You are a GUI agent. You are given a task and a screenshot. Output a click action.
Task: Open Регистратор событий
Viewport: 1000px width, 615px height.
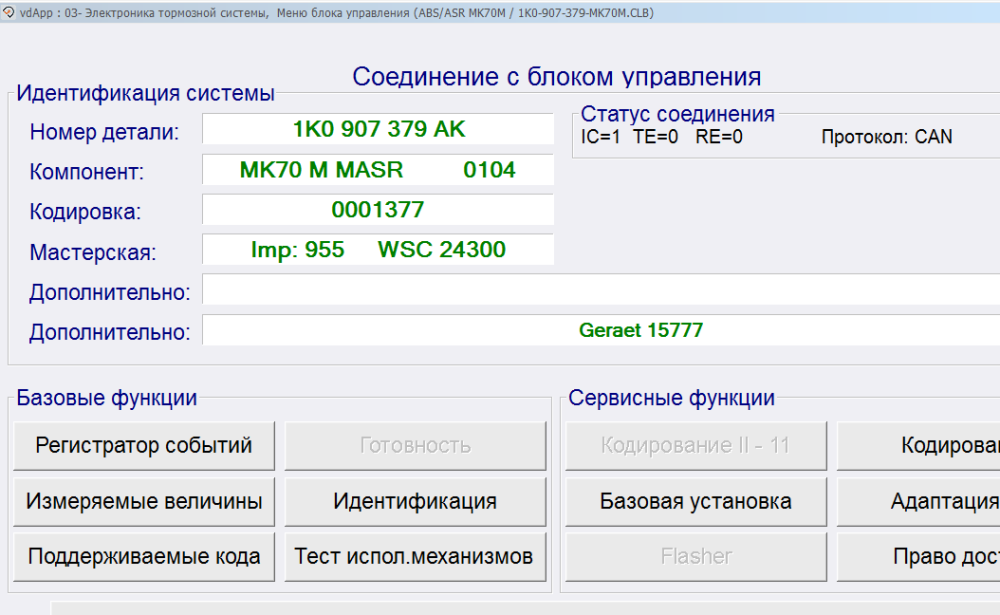[144, 446]
